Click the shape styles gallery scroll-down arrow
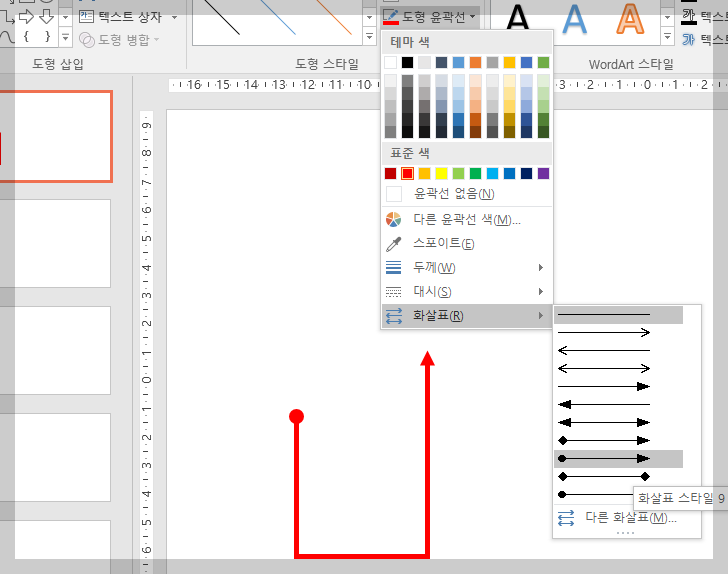The width and height of the screenshot is (728, 574). click(370, 18)
